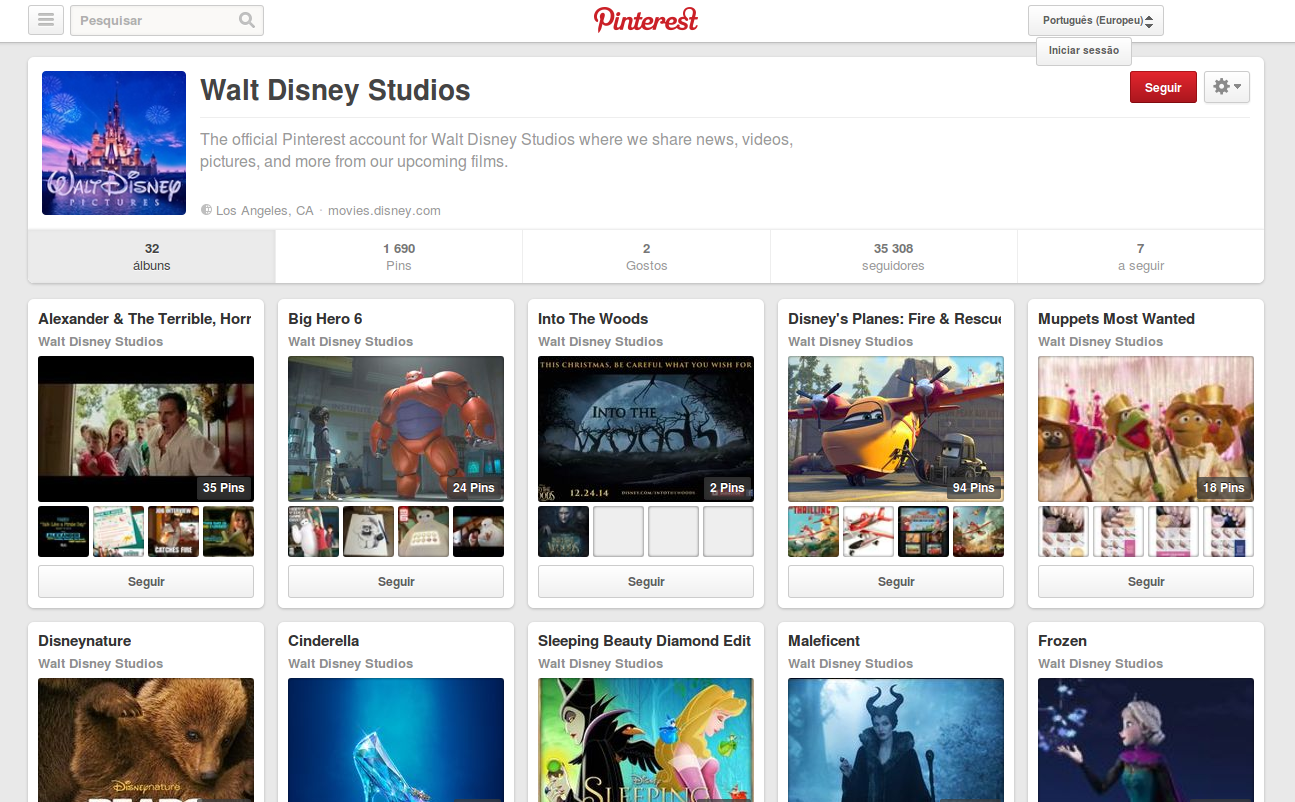Click the 35 Pins count badge
This screenshot has height=802, width=1295.
coord(223,488)
